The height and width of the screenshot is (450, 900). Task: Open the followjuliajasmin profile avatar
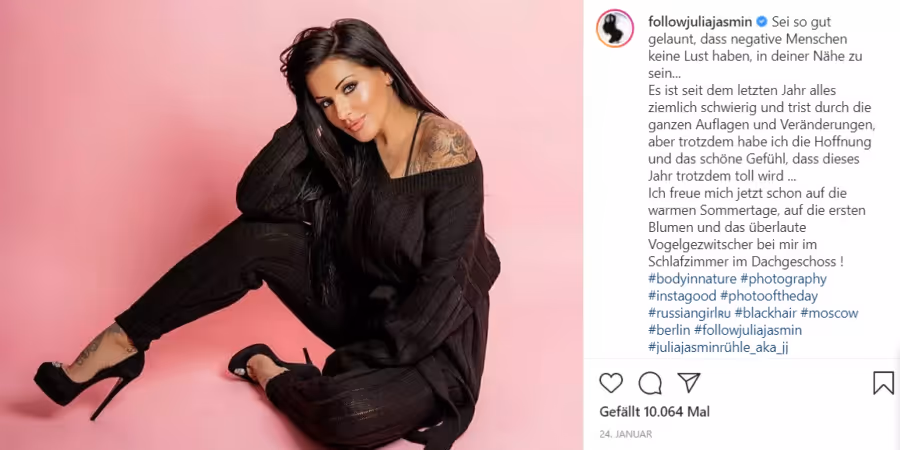coord(615,28)
